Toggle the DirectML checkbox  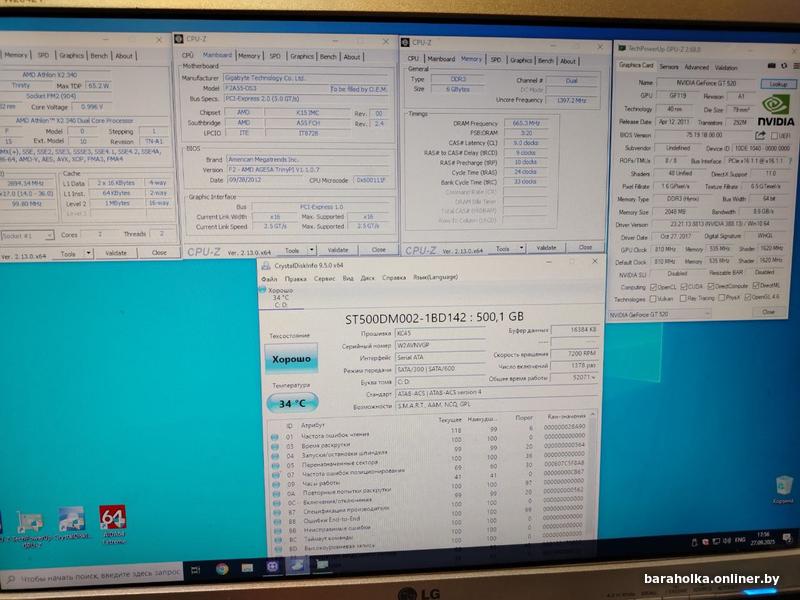756,286
